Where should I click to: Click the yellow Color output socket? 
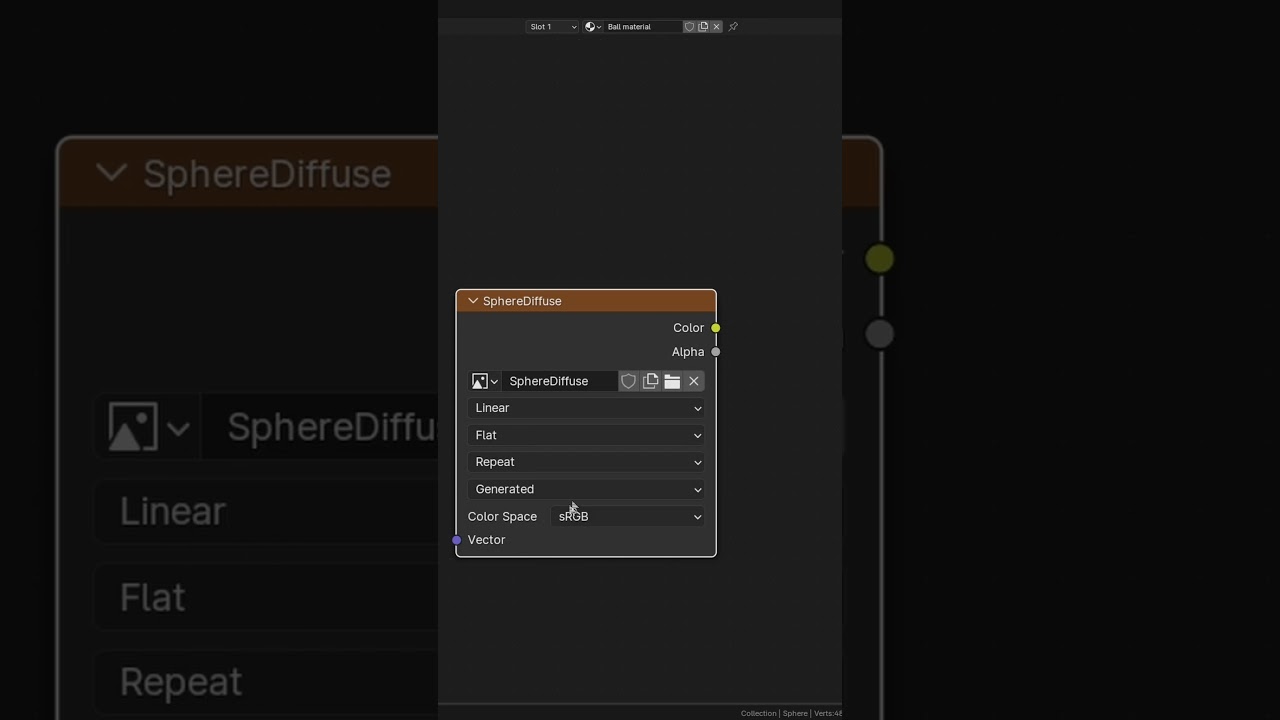click(x=716, y=328)
